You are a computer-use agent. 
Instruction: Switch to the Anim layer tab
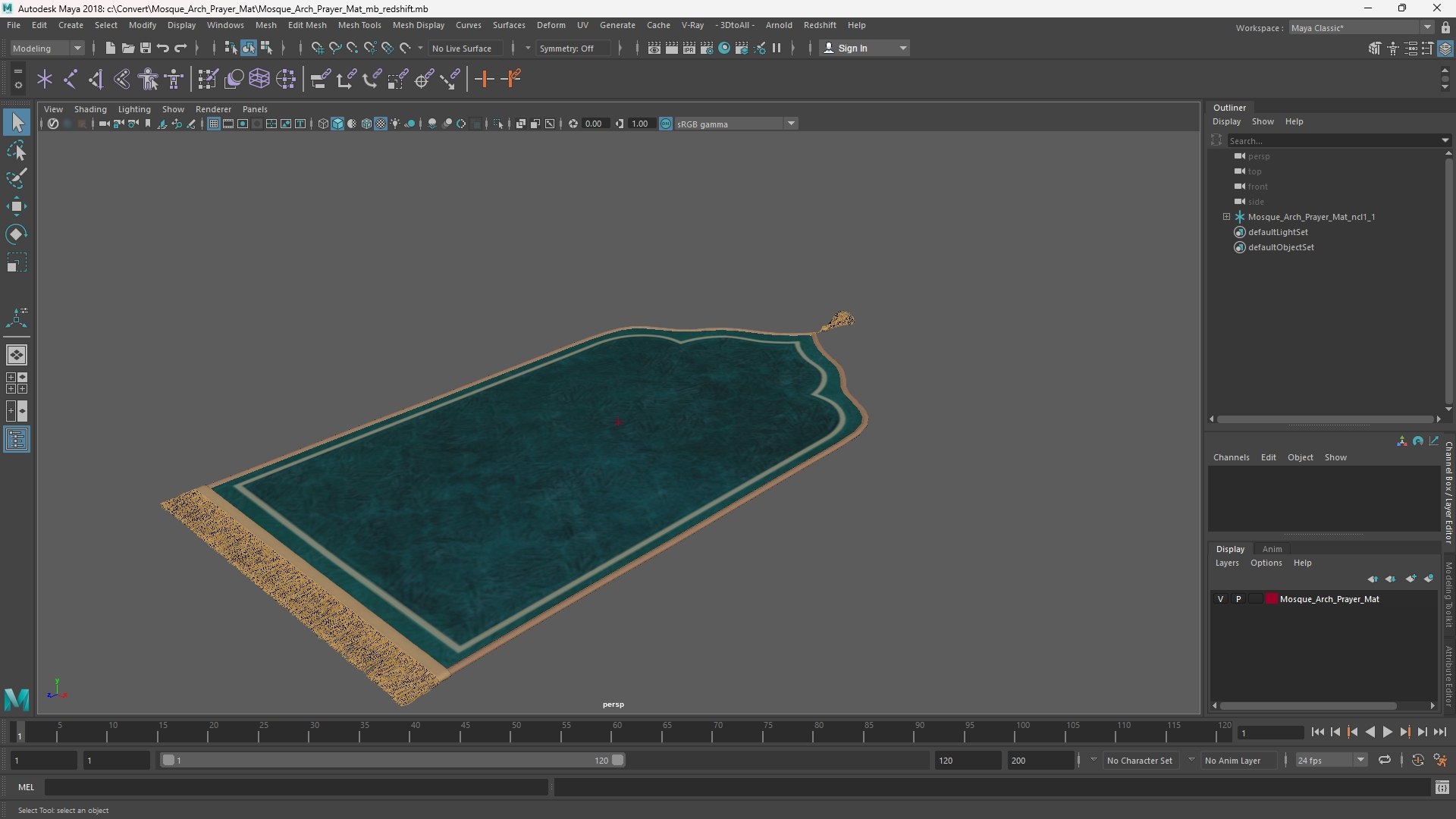click(x=1272, y=549)
